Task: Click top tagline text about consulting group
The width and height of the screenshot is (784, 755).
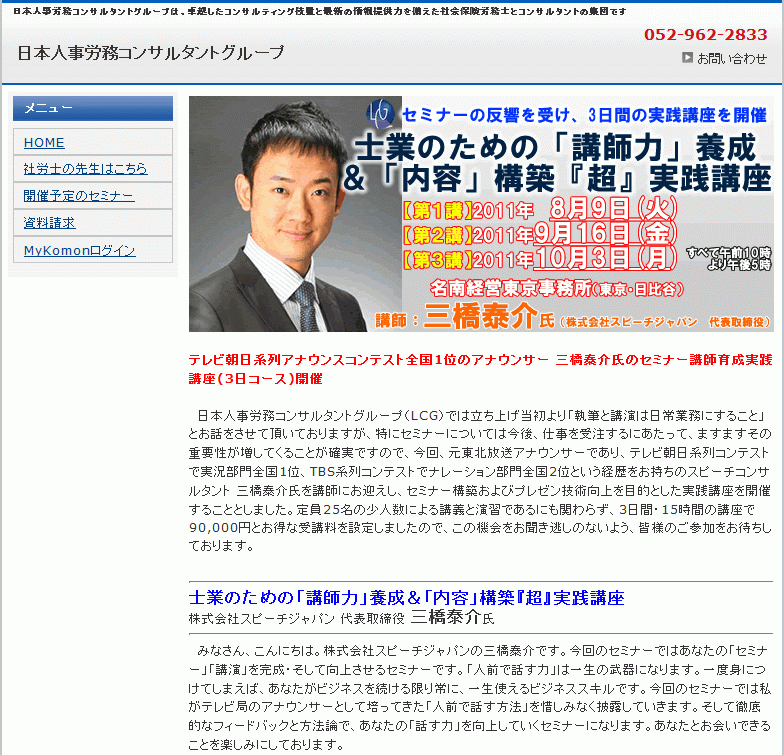Action: [x=320, y=11]
